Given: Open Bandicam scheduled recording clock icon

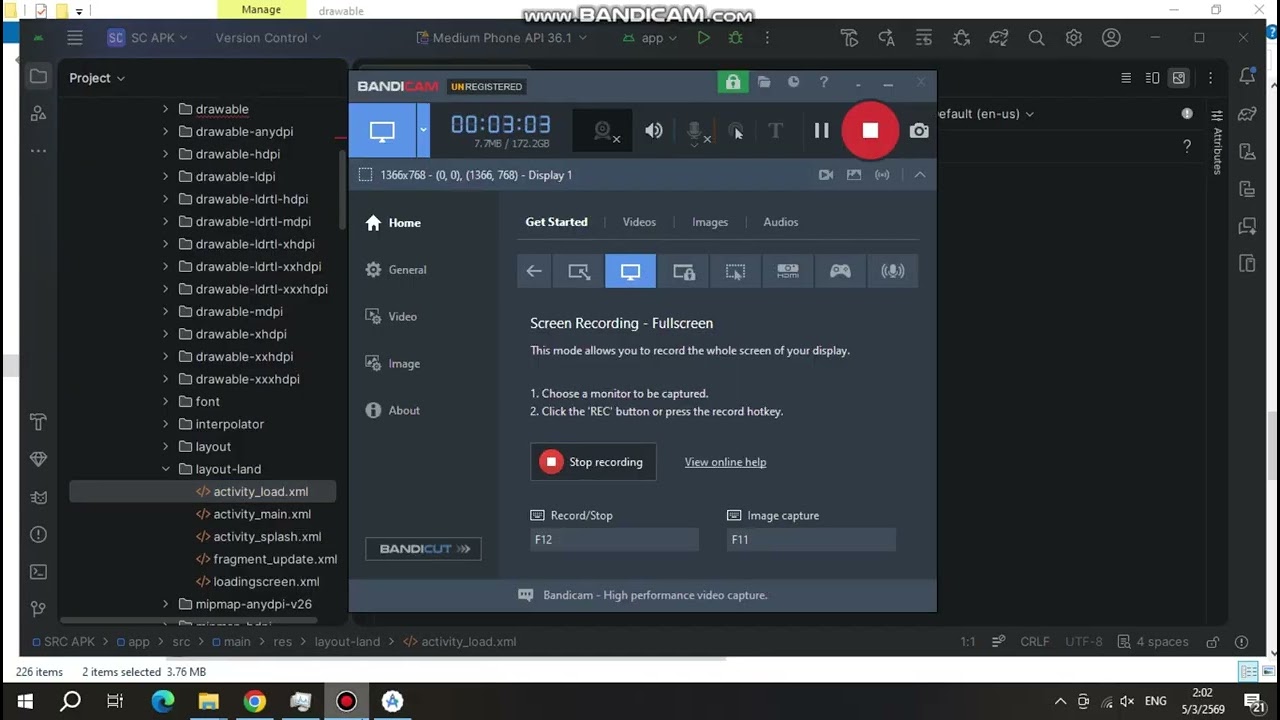Looking at the screenshot, I should coord(794,82).
